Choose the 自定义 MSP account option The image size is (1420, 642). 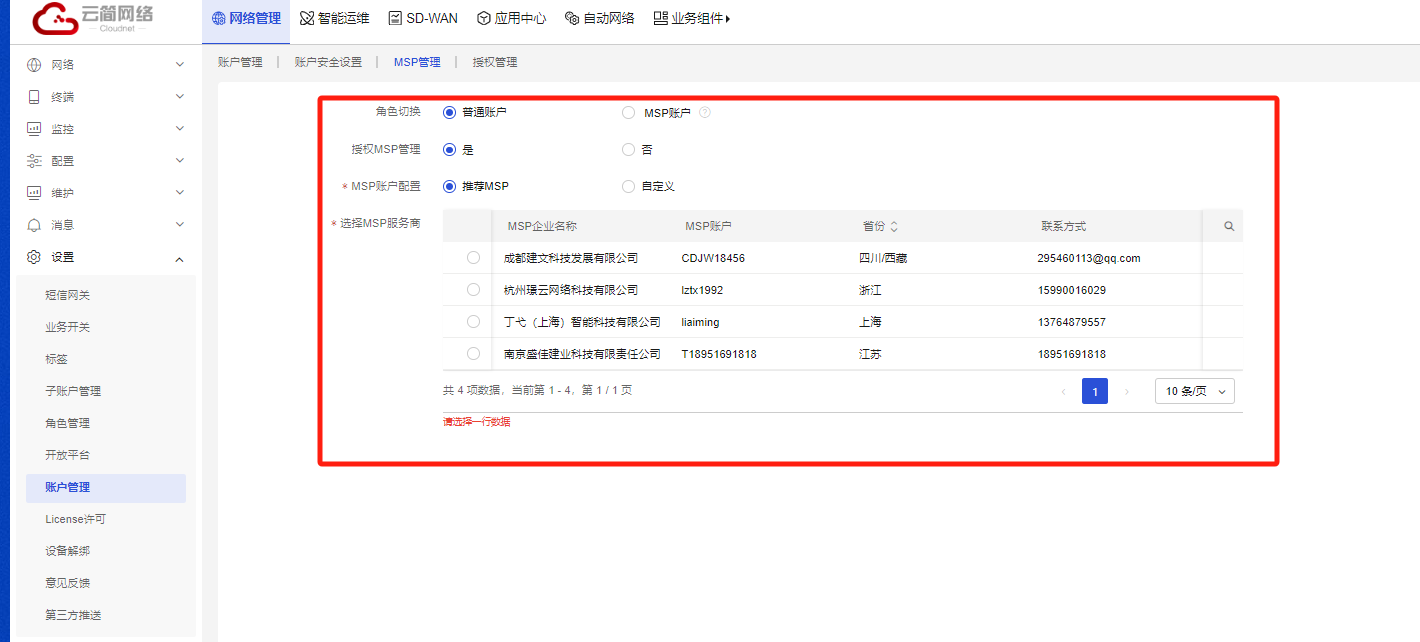click(628, 186)
